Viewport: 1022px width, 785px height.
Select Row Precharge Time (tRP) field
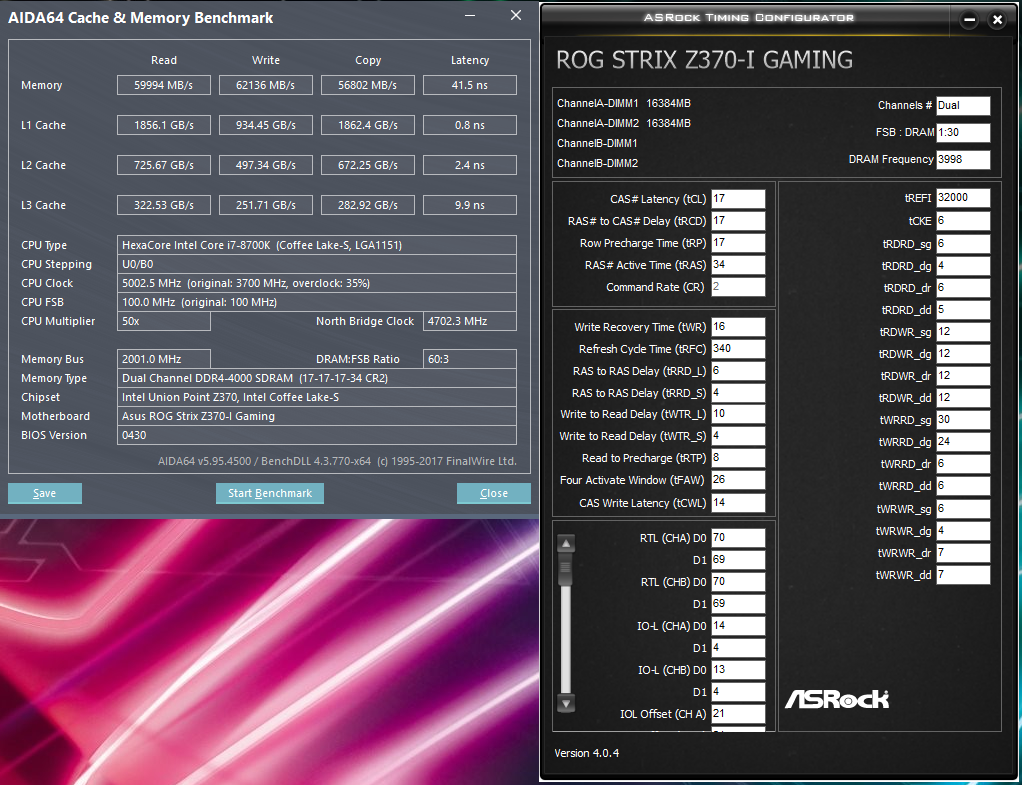click(x=738, y=243)
